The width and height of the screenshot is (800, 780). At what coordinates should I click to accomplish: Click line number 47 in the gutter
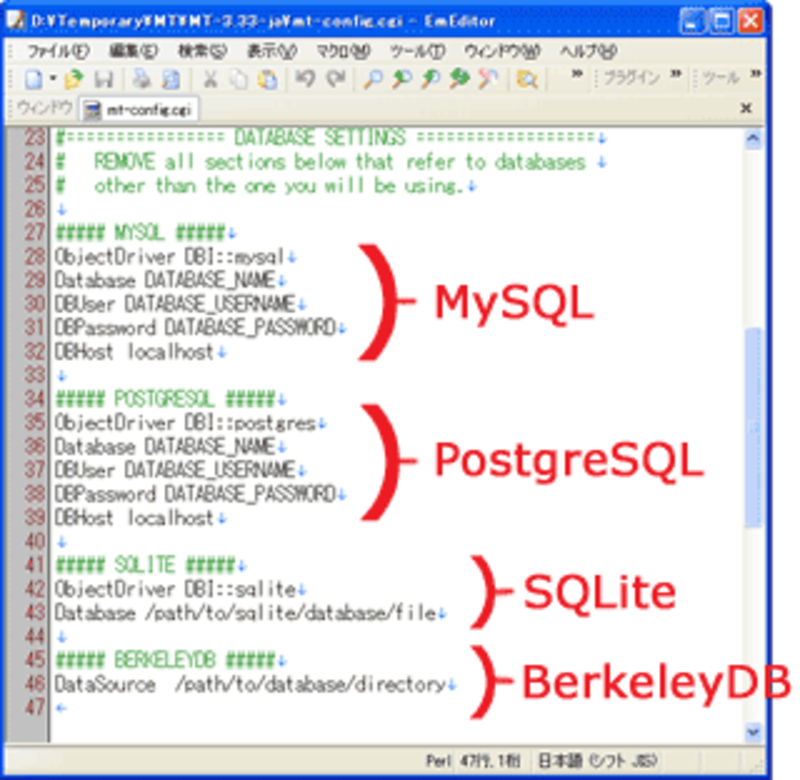[x=35, y=708]
